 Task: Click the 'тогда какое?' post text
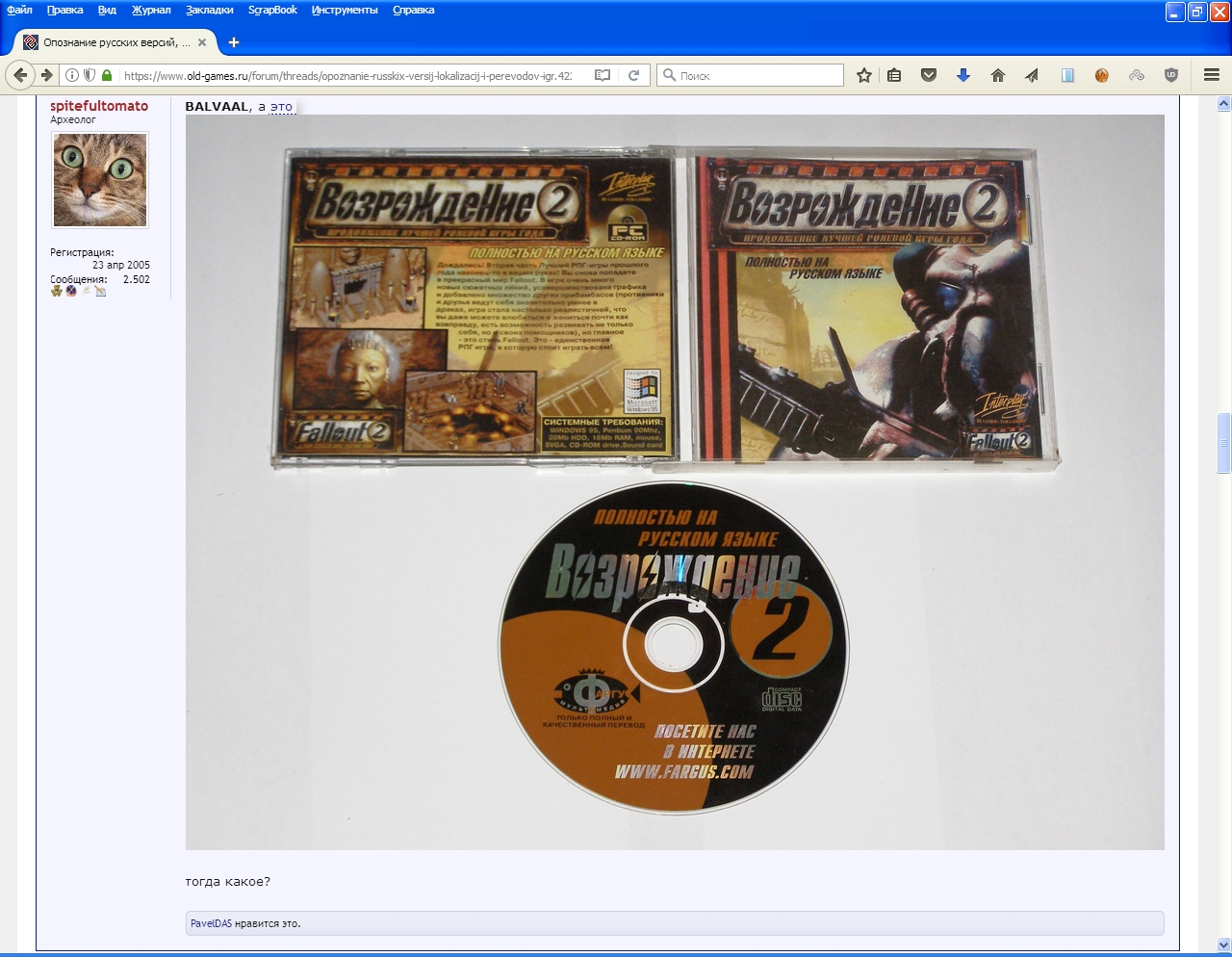[228, 881]
